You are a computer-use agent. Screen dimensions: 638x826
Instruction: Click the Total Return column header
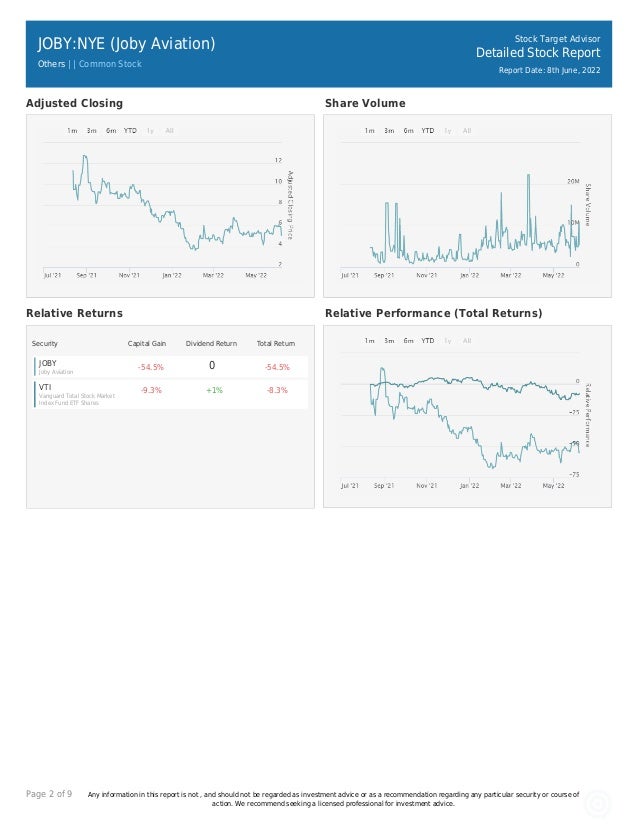pos(276,343)
